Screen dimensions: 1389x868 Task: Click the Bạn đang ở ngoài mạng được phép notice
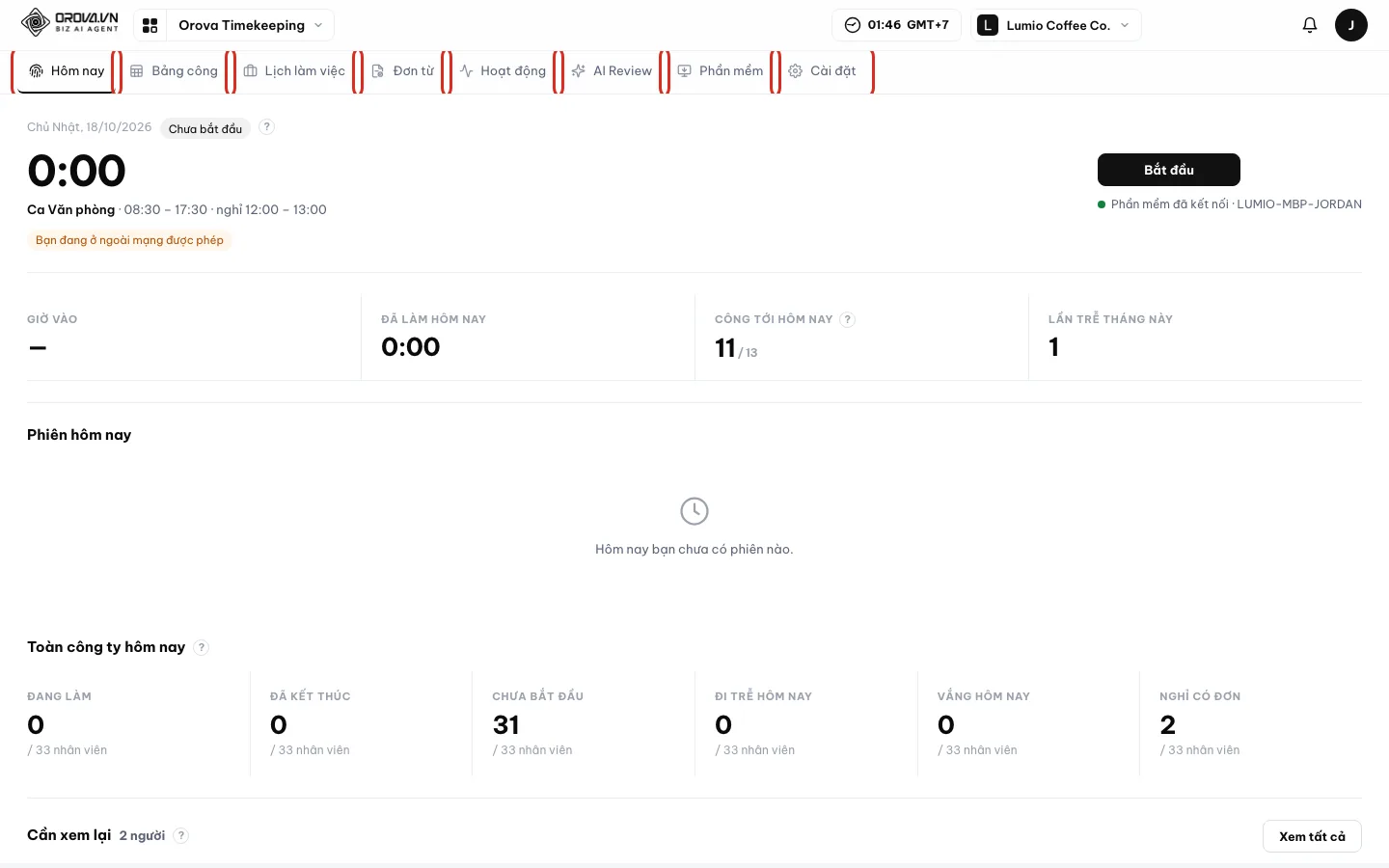[x=129, y=240]
